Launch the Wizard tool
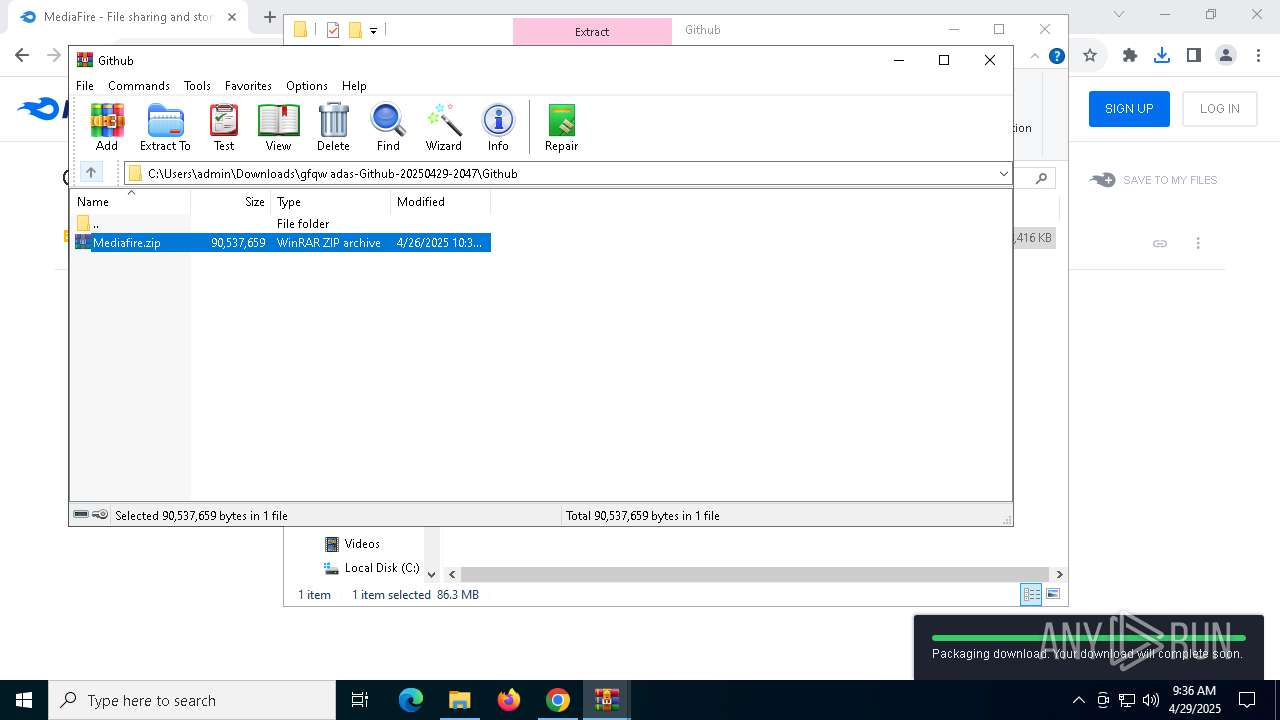Image resolution: width=1280 pixels, height=720 pixels. [444, 127]
